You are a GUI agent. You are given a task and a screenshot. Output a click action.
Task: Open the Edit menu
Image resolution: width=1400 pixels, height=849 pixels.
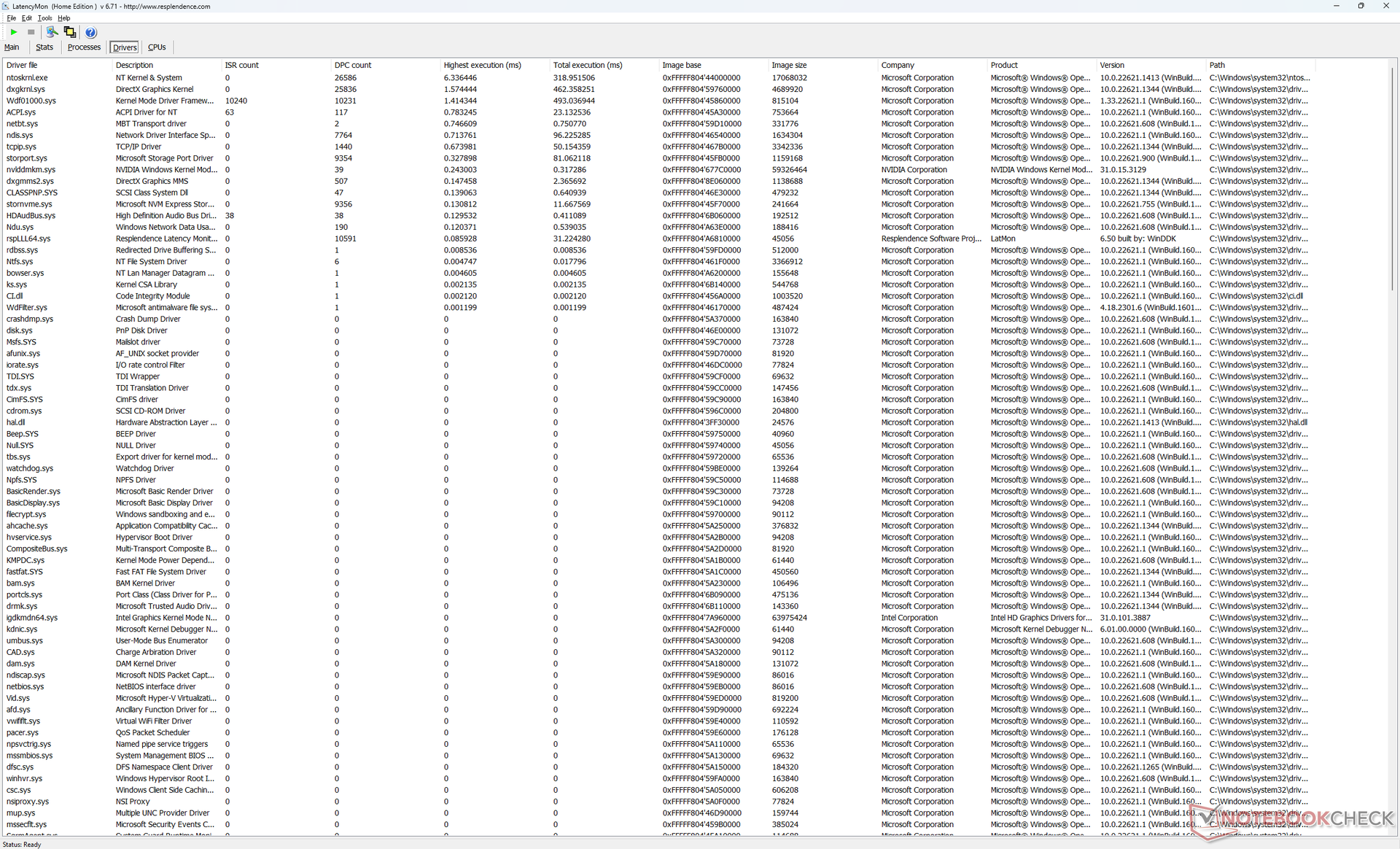tap(27, 18)
